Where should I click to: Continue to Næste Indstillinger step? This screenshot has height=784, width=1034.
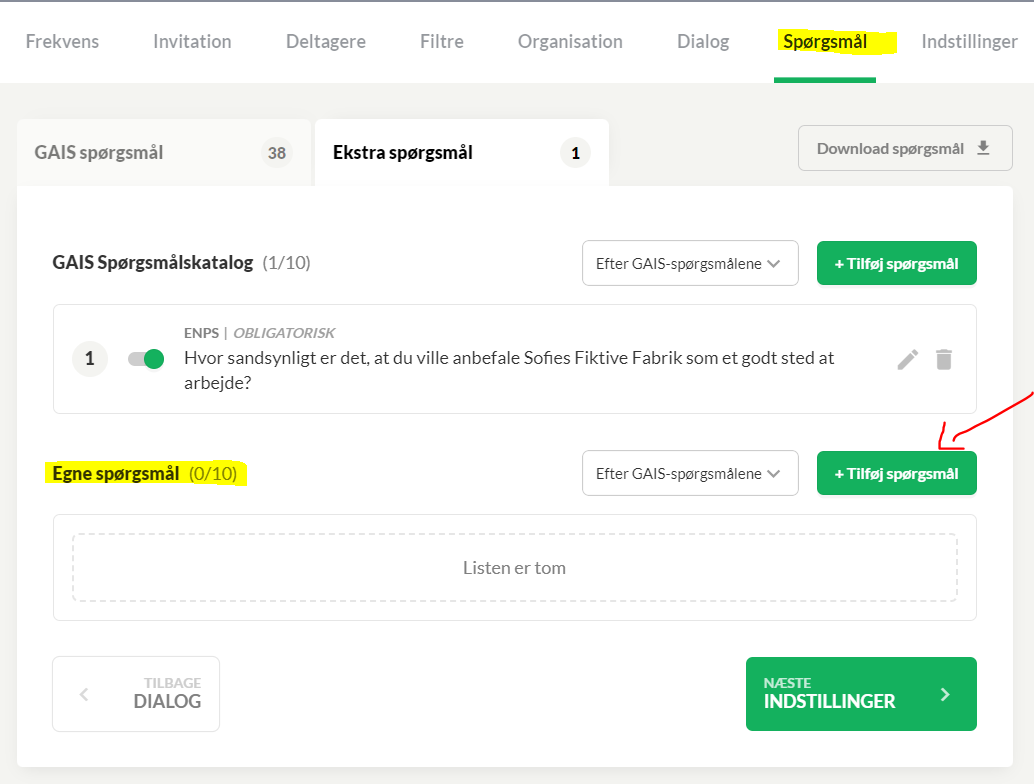coord(861,694)
